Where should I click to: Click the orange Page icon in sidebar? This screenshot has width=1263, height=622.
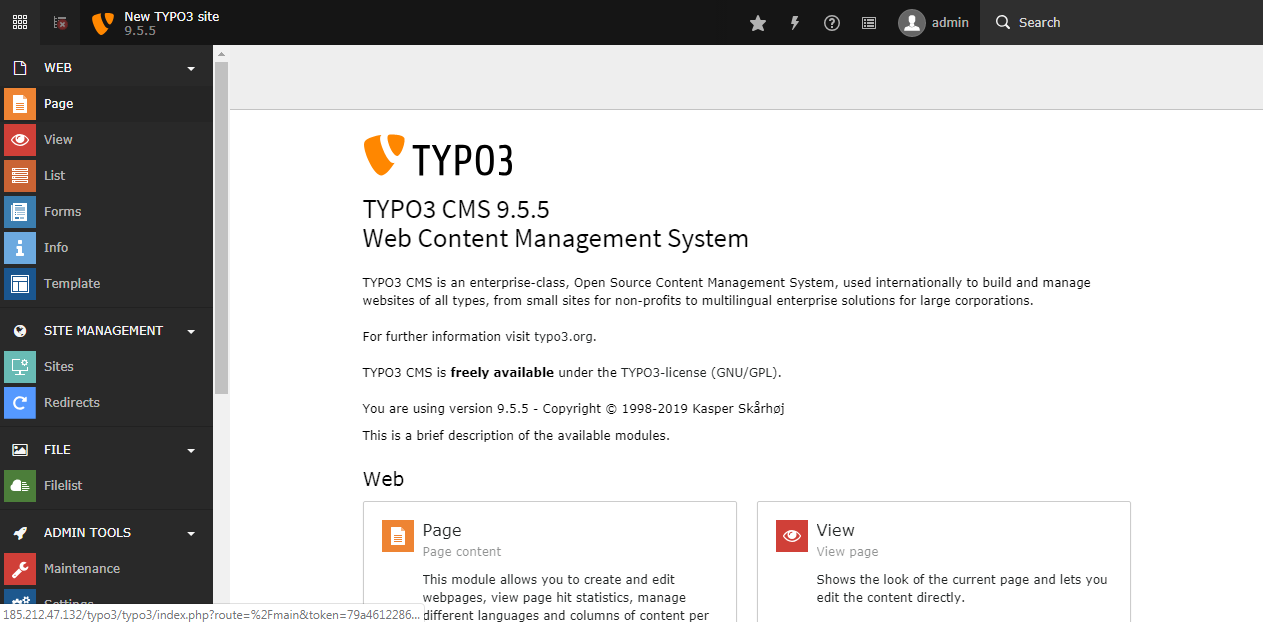[20, 104]
